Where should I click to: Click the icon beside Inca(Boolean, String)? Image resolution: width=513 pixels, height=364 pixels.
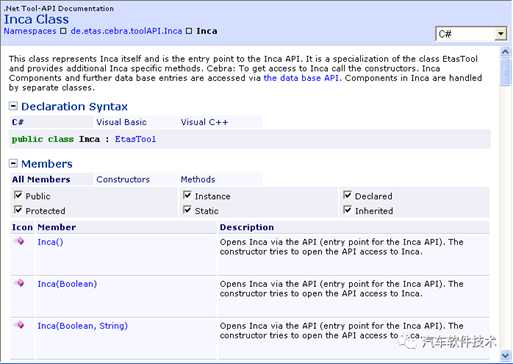20,324
